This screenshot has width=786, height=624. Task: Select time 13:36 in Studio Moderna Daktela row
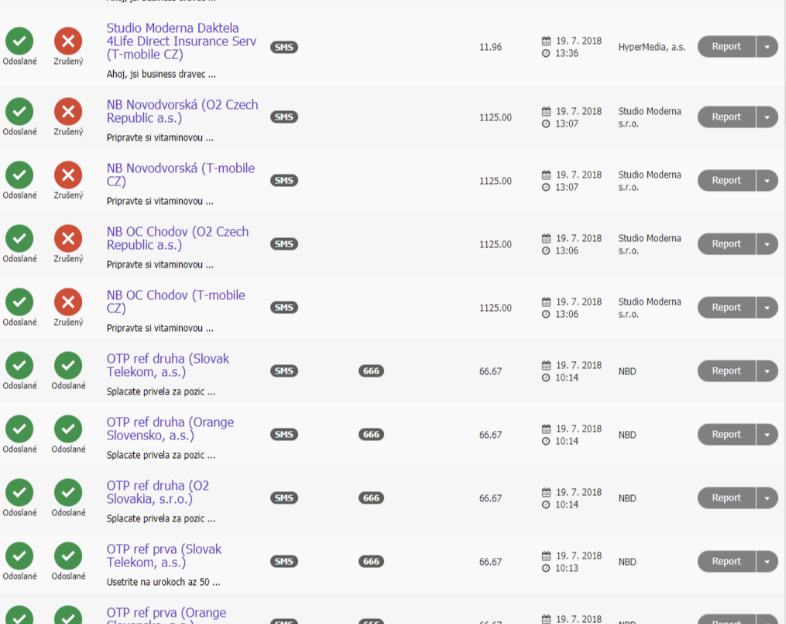pyautogui.click(x=566, y=53)
